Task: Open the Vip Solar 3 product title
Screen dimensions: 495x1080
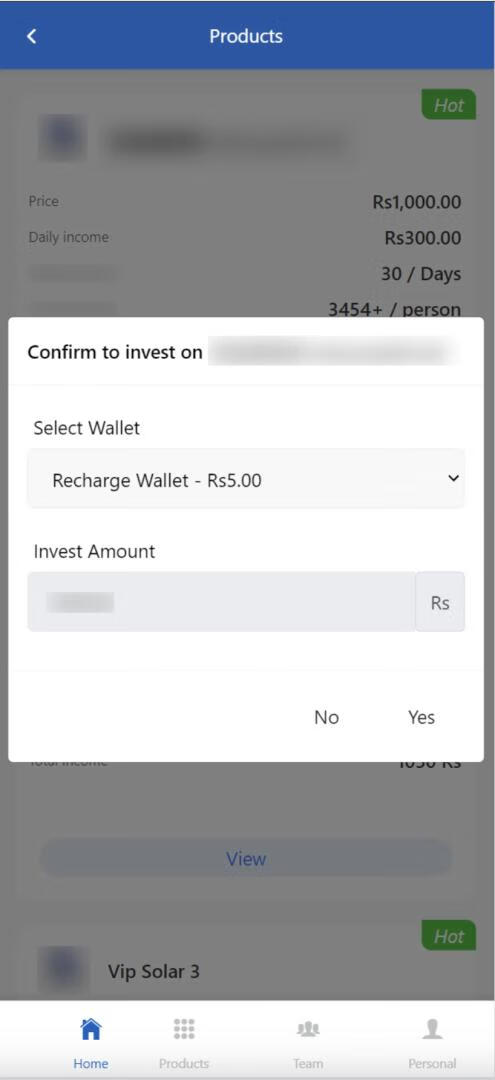Action: (154, 971)
